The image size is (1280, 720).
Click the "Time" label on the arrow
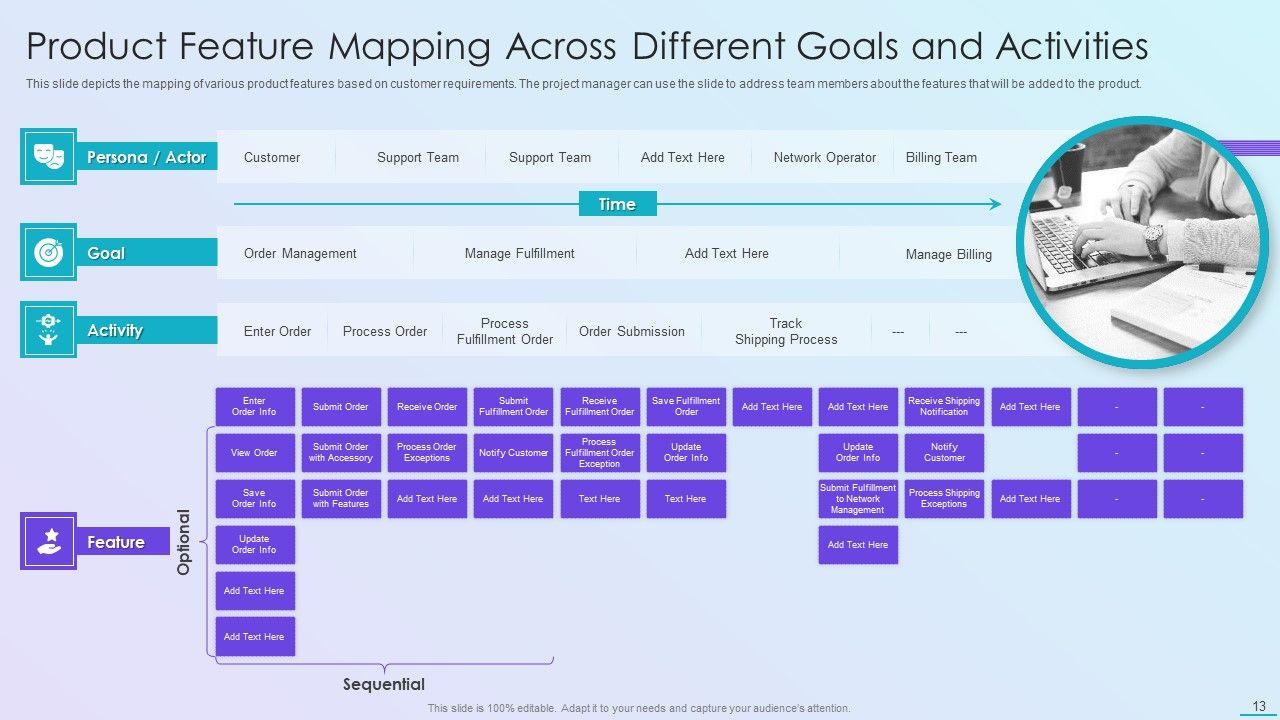click(x=617, y=204)
